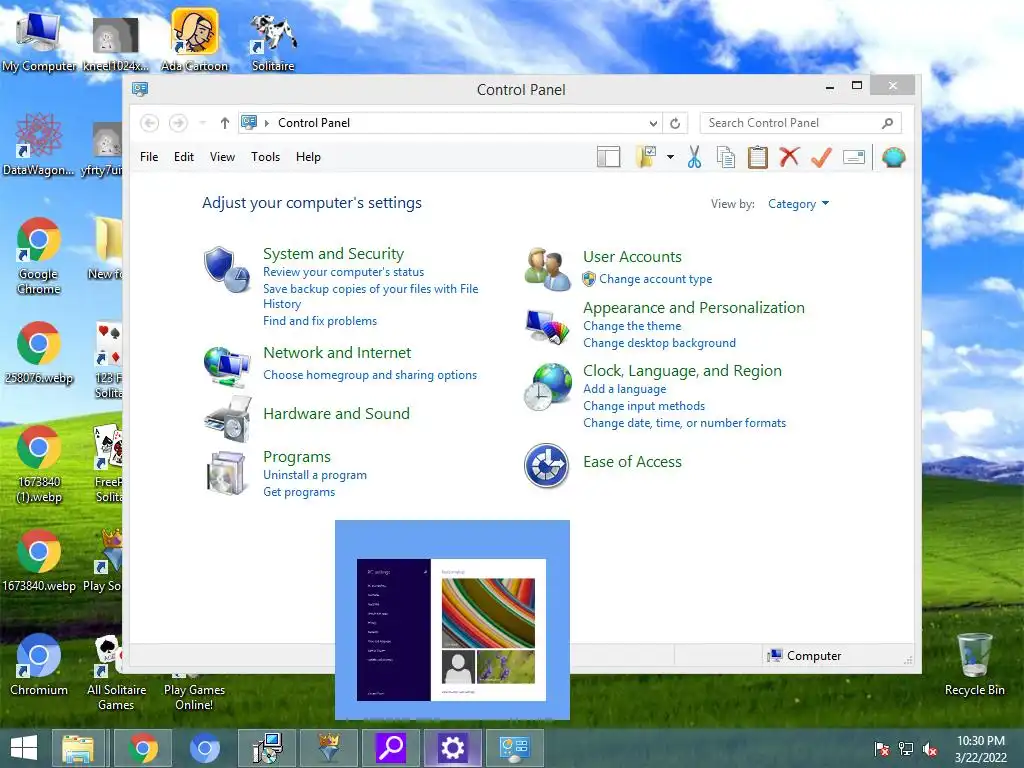Open the Tools menu
1024x768 pixels.
265,157
